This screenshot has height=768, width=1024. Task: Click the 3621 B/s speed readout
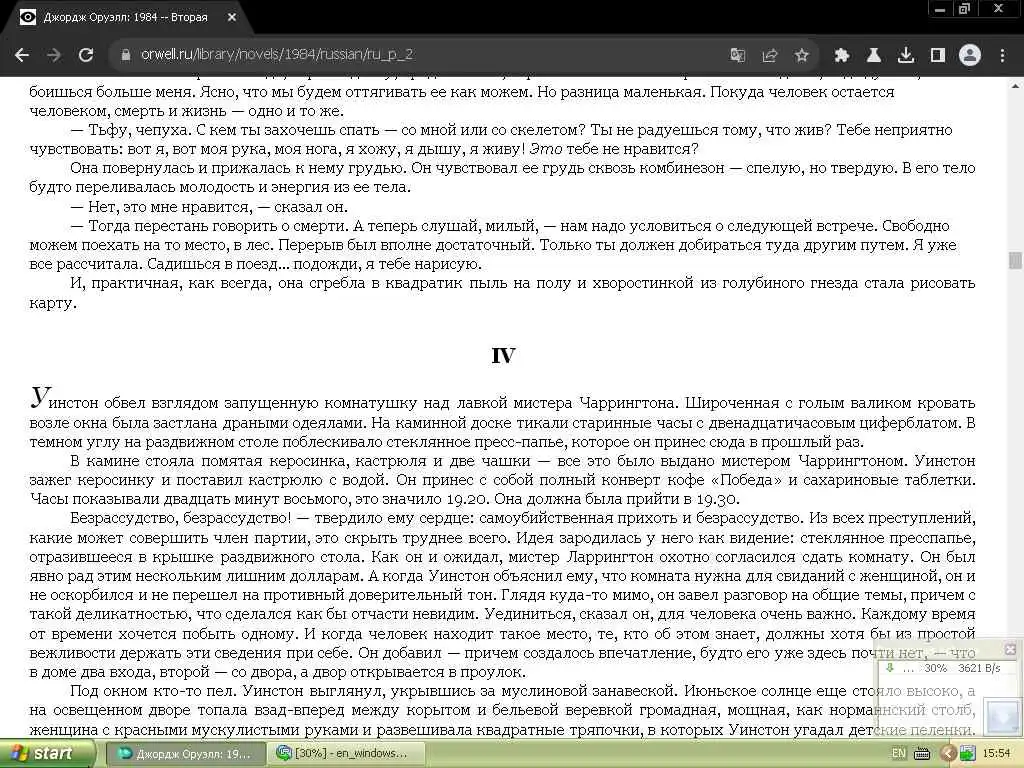979,668
